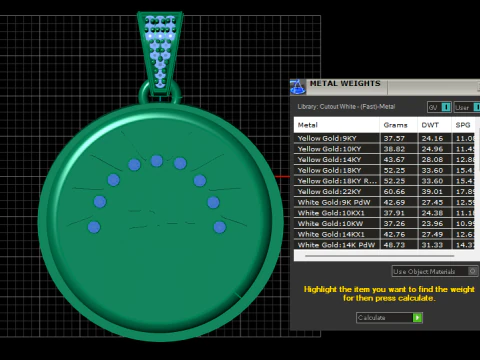Toggle the GV library switch
480x360 pixels.
439,107
